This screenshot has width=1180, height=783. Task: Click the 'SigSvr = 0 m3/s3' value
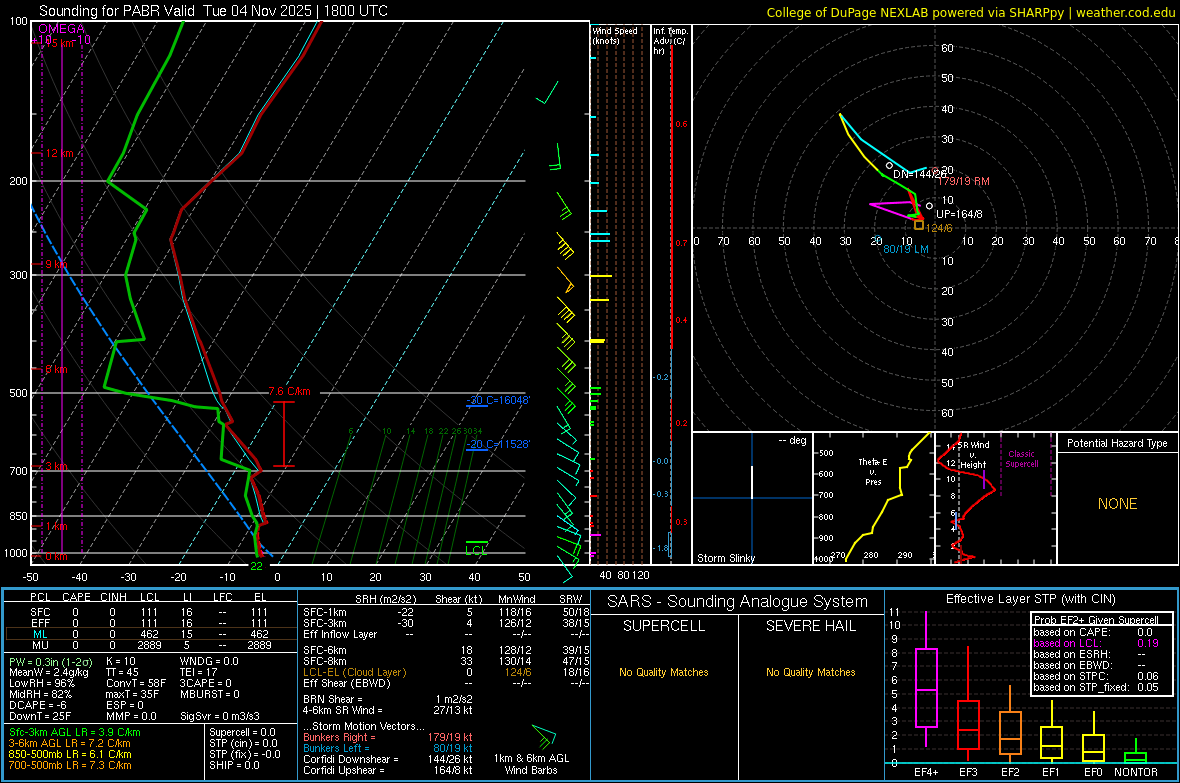[220, 716]
